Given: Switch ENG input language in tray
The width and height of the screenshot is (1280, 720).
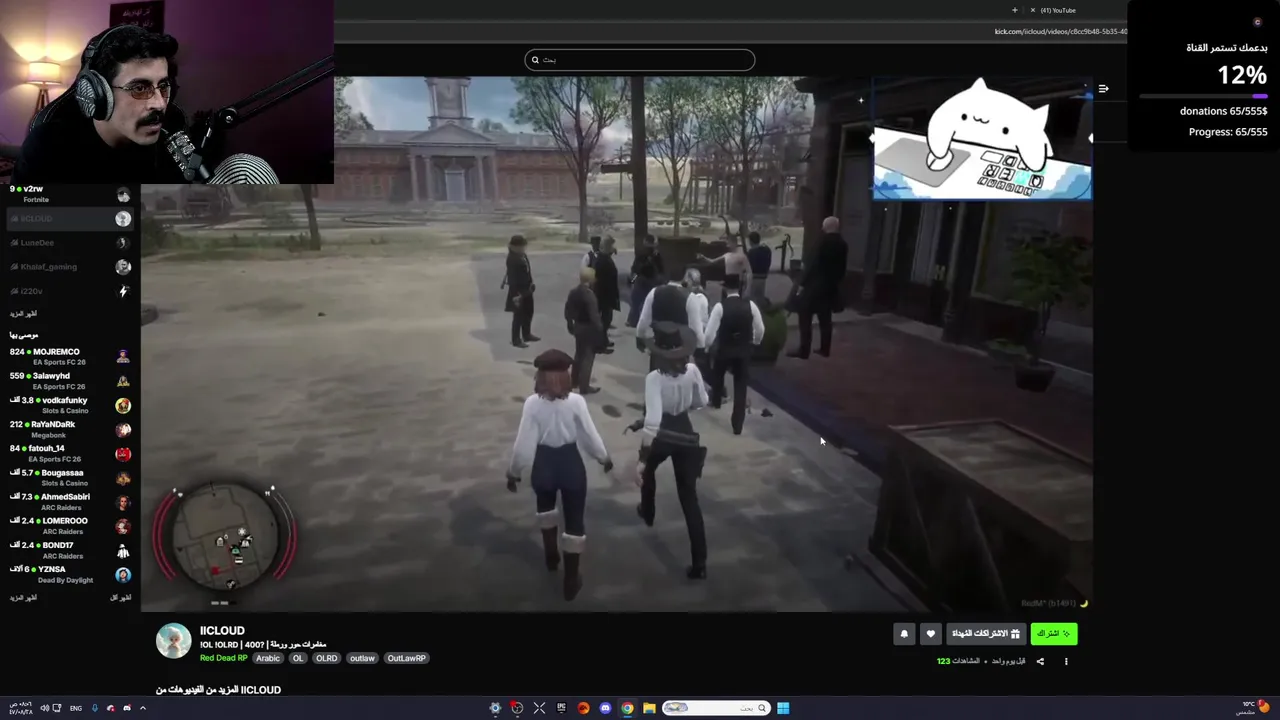Looking at the screenshot, I should tap(76, 708).
